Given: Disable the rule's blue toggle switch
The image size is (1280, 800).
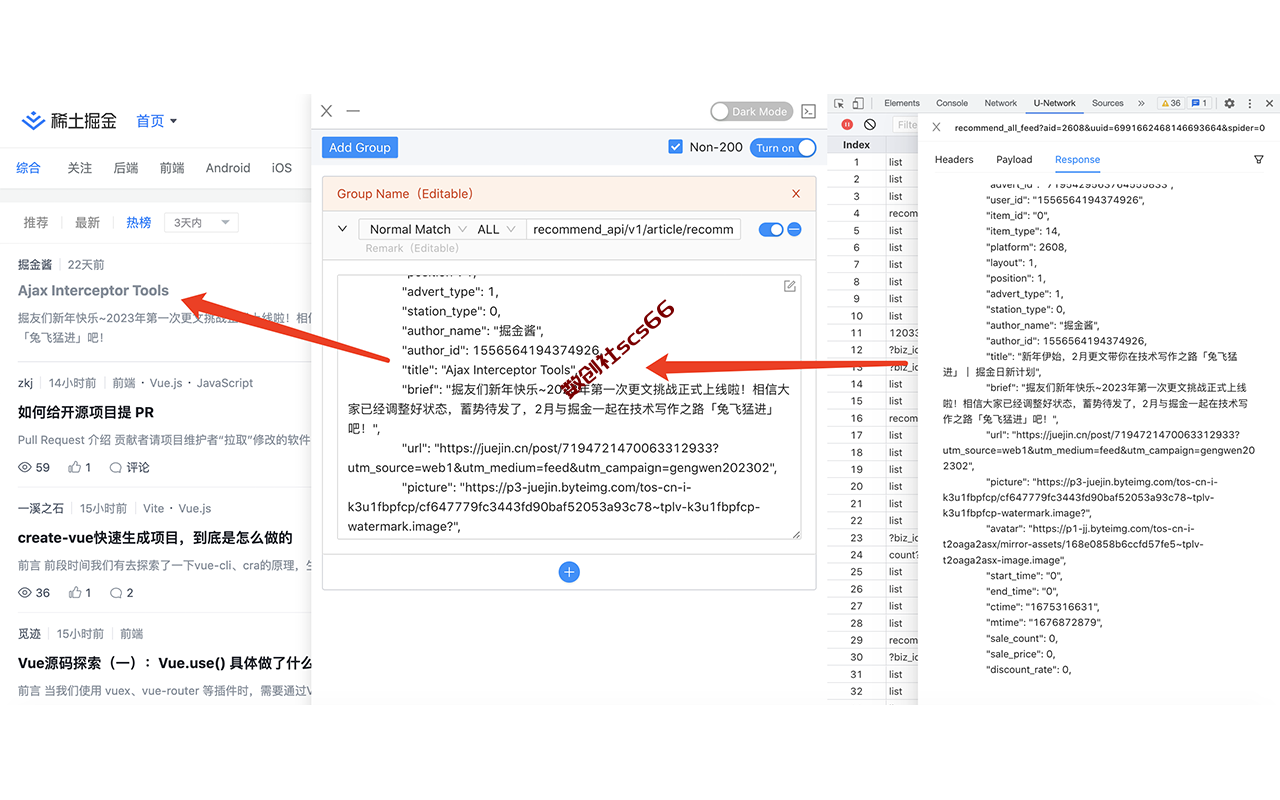Looking at the screenshot, I should click(x=770, y=229).
